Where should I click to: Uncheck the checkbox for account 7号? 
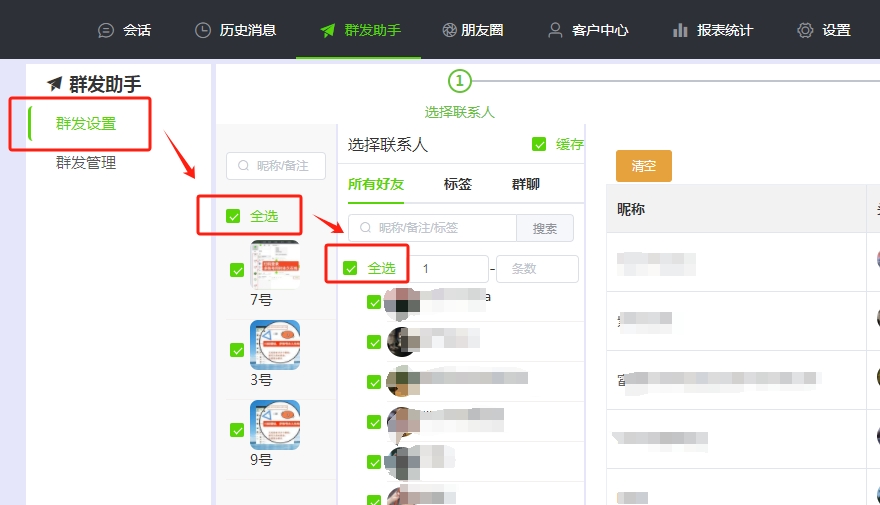[x=237, y=270]
